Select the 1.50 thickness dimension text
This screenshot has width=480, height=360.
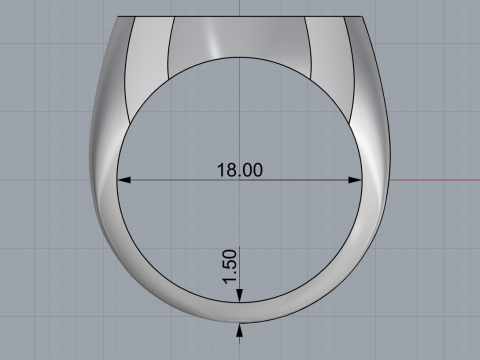230,267
